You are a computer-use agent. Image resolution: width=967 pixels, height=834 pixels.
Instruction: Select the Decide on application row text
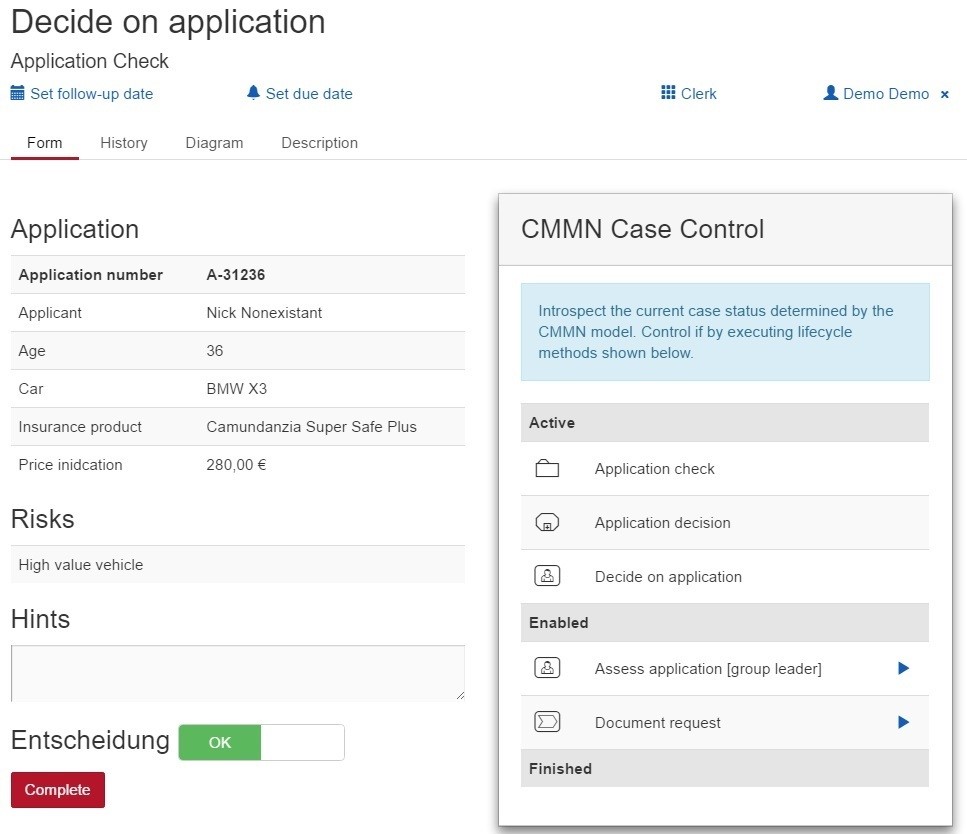[x=668, y=577]
